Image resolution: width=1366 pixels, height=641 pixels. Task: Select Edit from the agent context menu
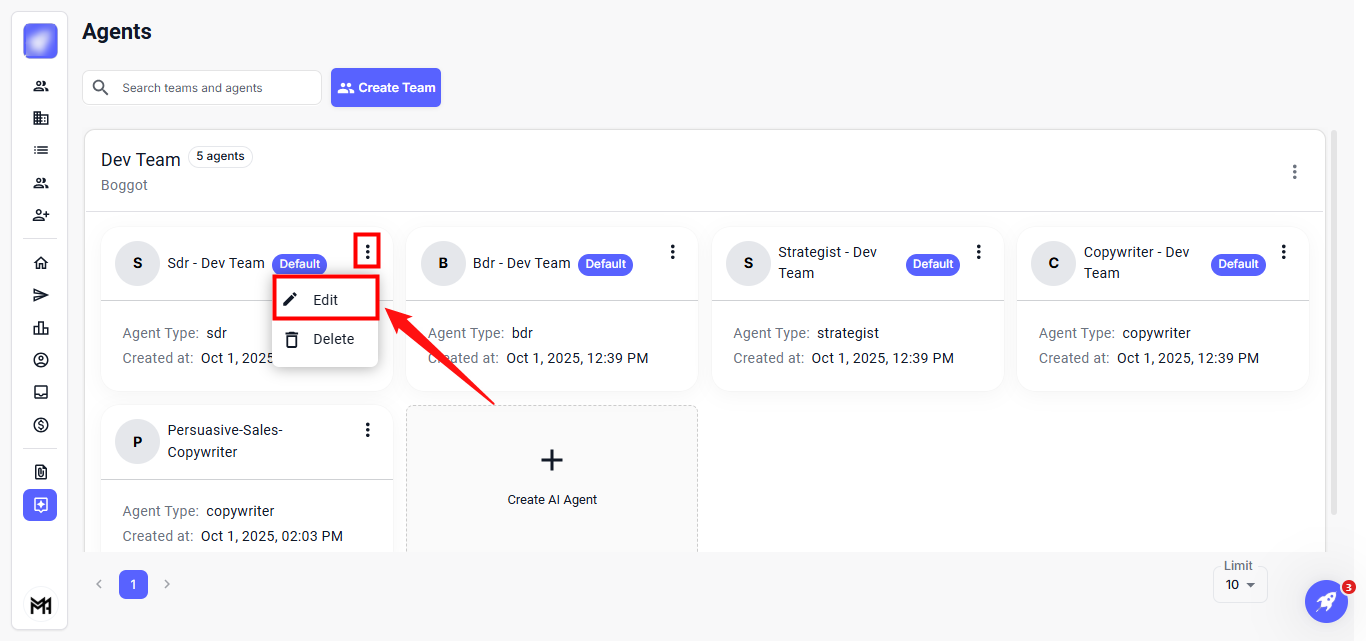(325, 300)
